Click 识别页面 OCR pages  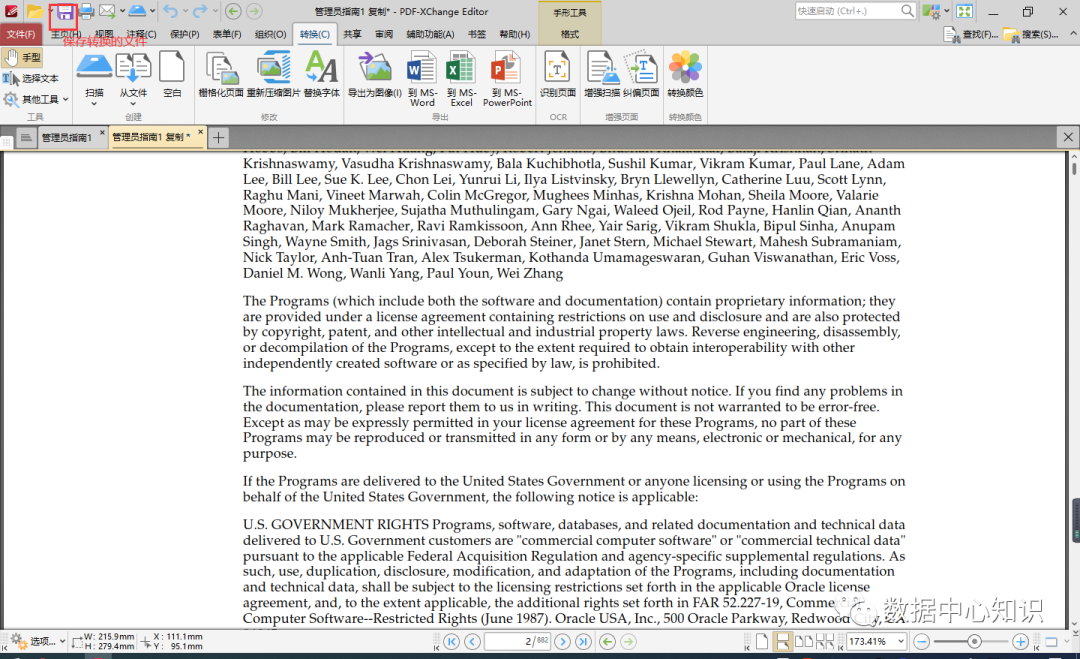tap(557, 74)
